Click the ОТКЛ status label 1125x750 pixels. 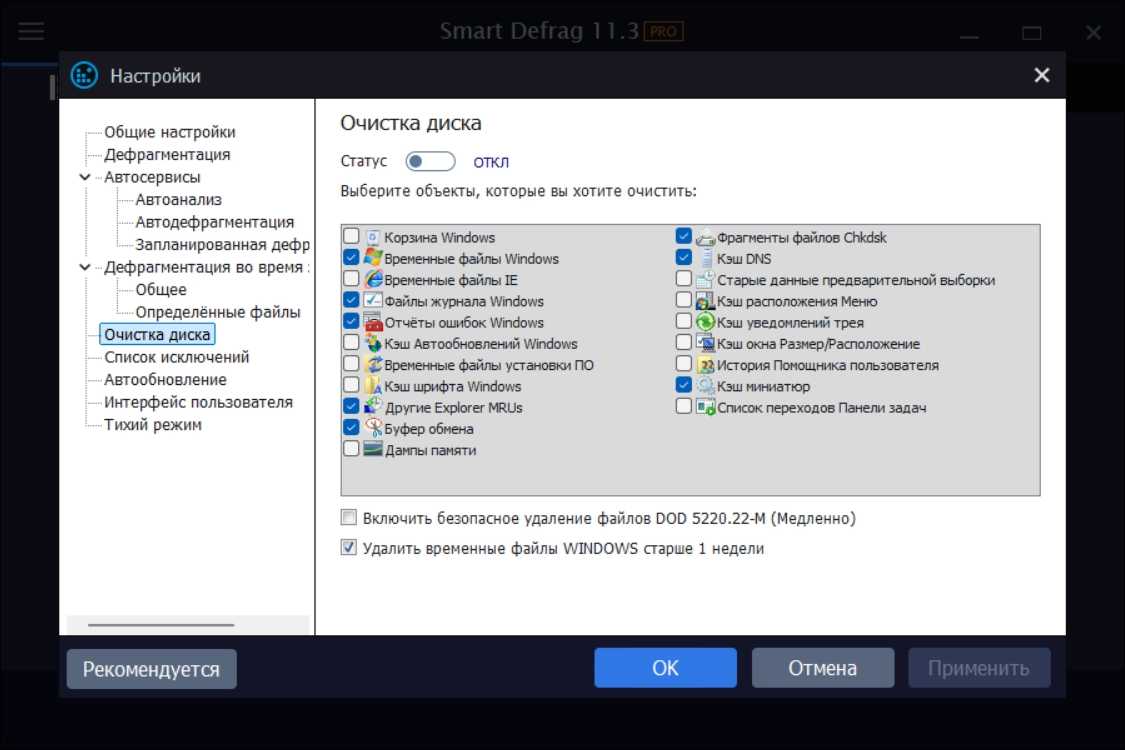[491, 162]
